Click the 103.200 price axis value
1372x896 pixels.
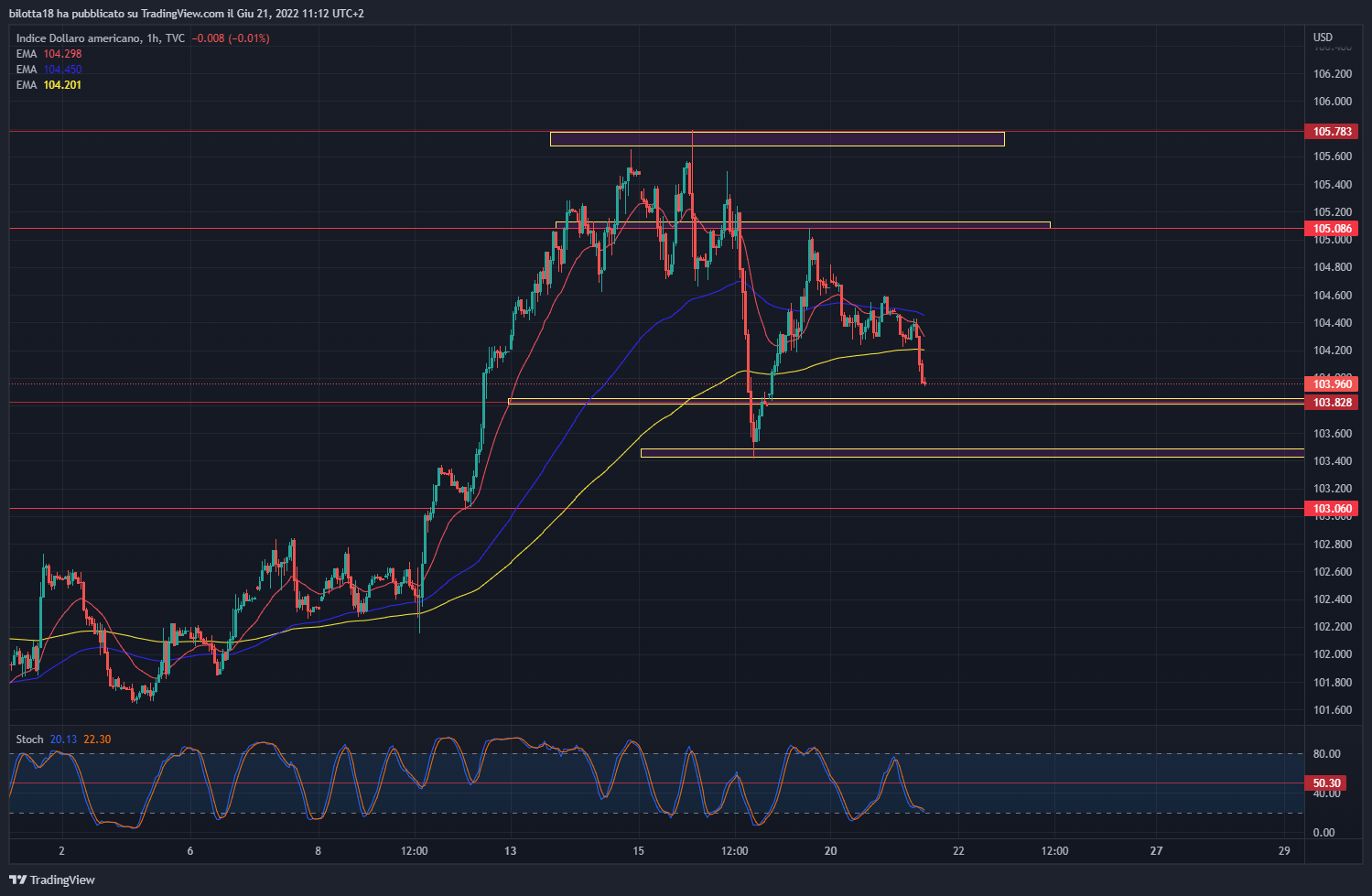[1333, 489]
